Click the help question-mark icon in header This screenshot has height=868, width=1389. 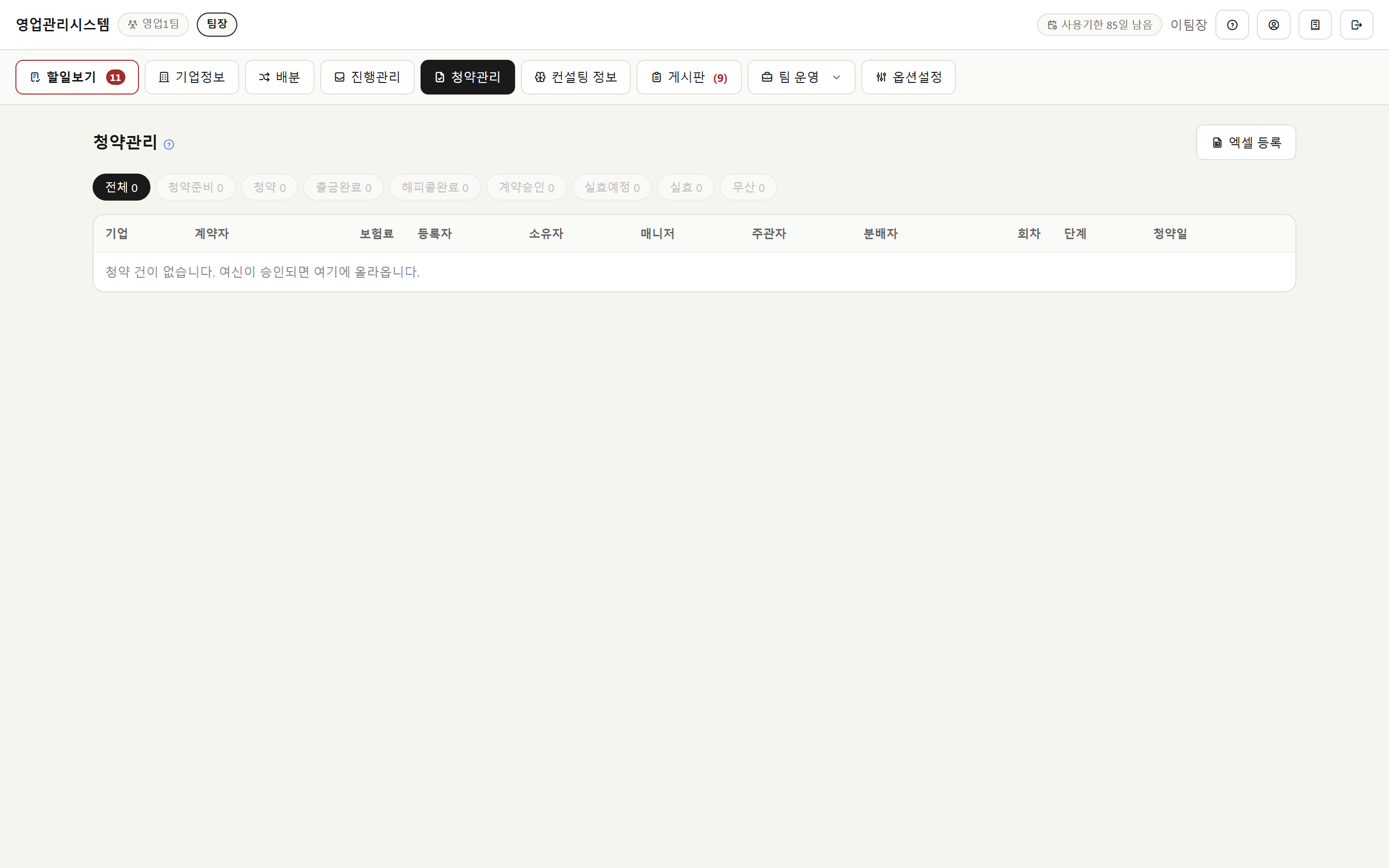[1232, 25]
